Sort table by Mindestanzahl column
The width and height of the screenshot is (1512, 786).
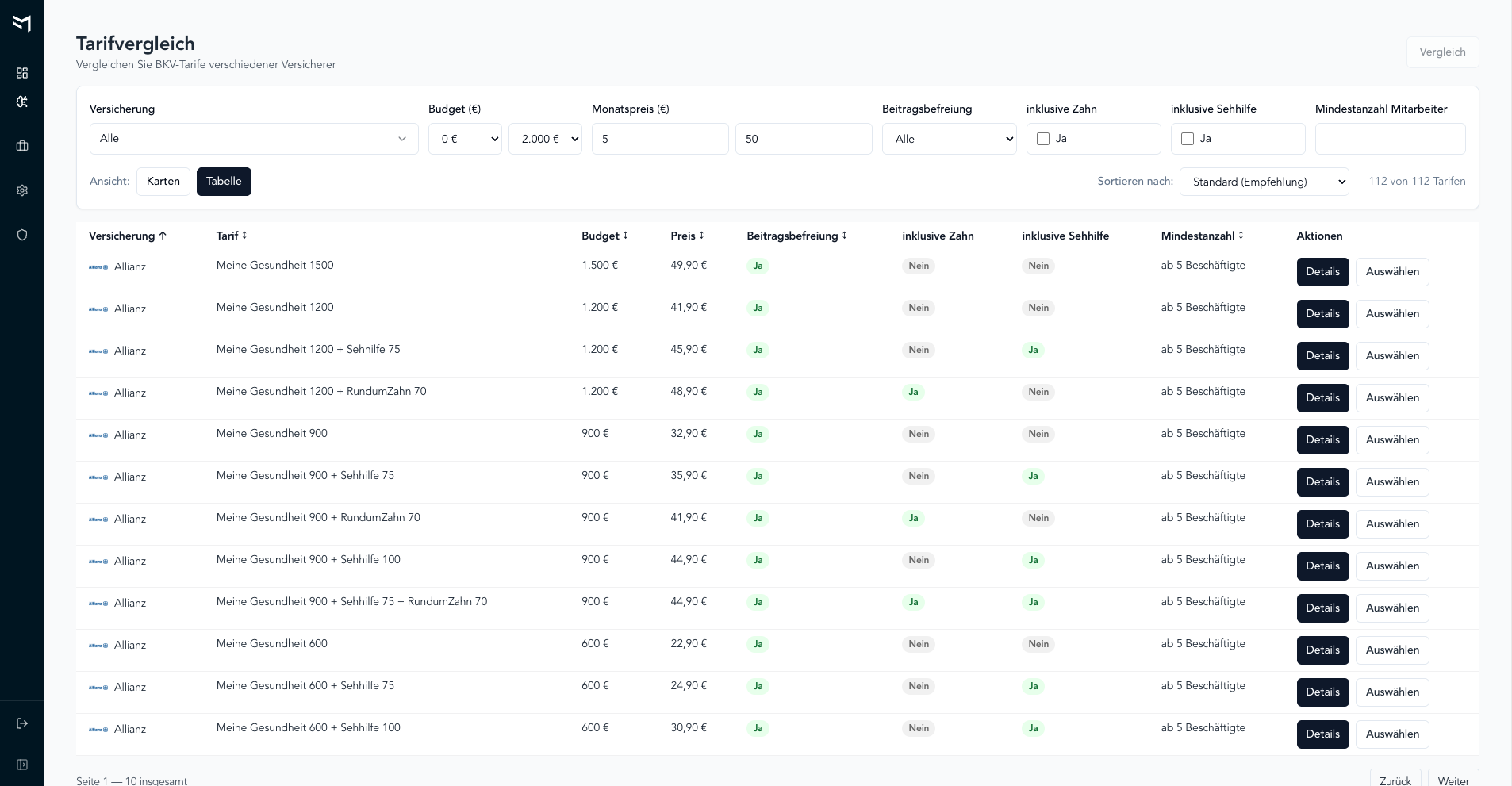click(1202, 236)
